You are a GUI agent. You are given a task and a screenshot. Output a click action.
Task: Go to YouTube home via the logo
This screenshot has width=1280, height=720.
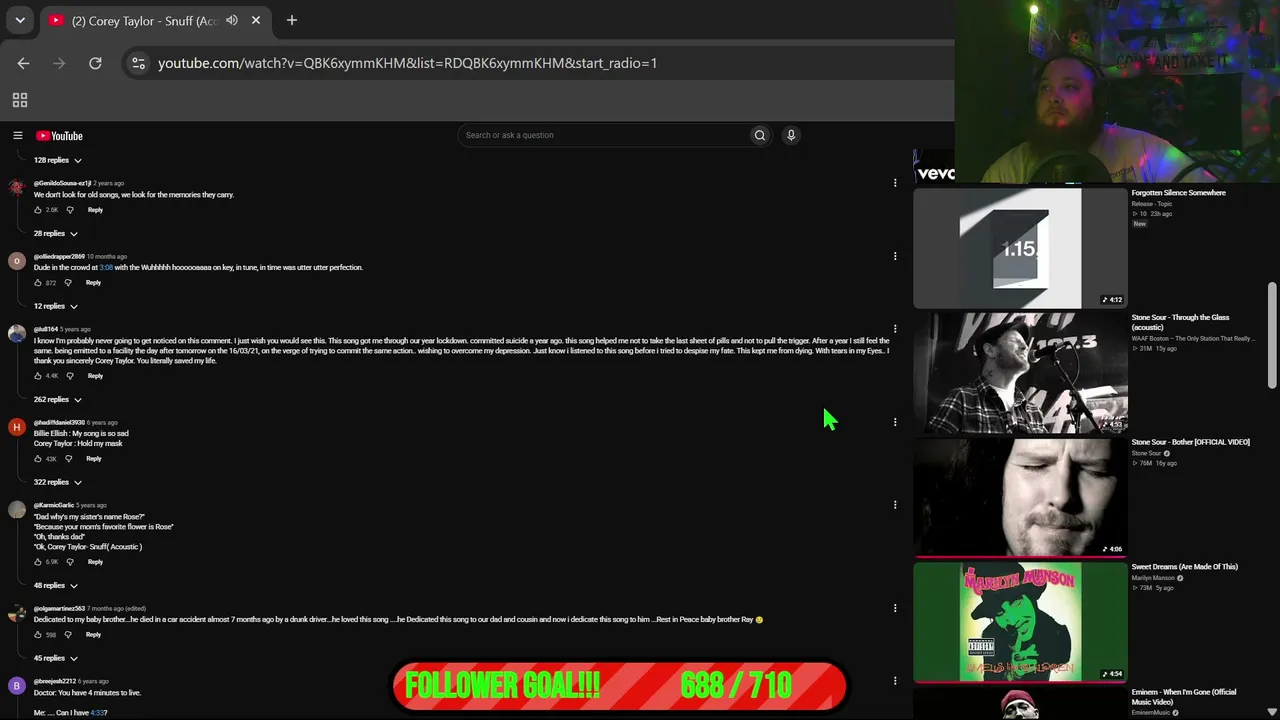click(x=59, y=136)
